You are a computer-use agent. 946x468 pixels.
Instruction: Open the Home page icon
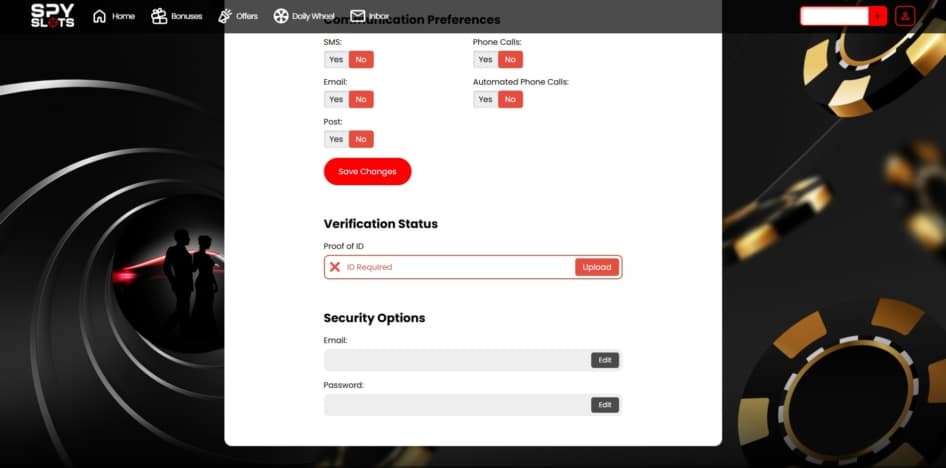[100, 16]
